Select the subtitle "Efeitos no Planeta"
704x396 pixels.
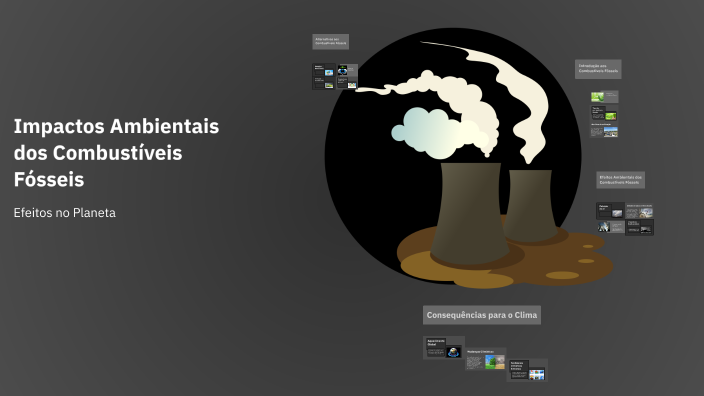[x=65, y=212]
